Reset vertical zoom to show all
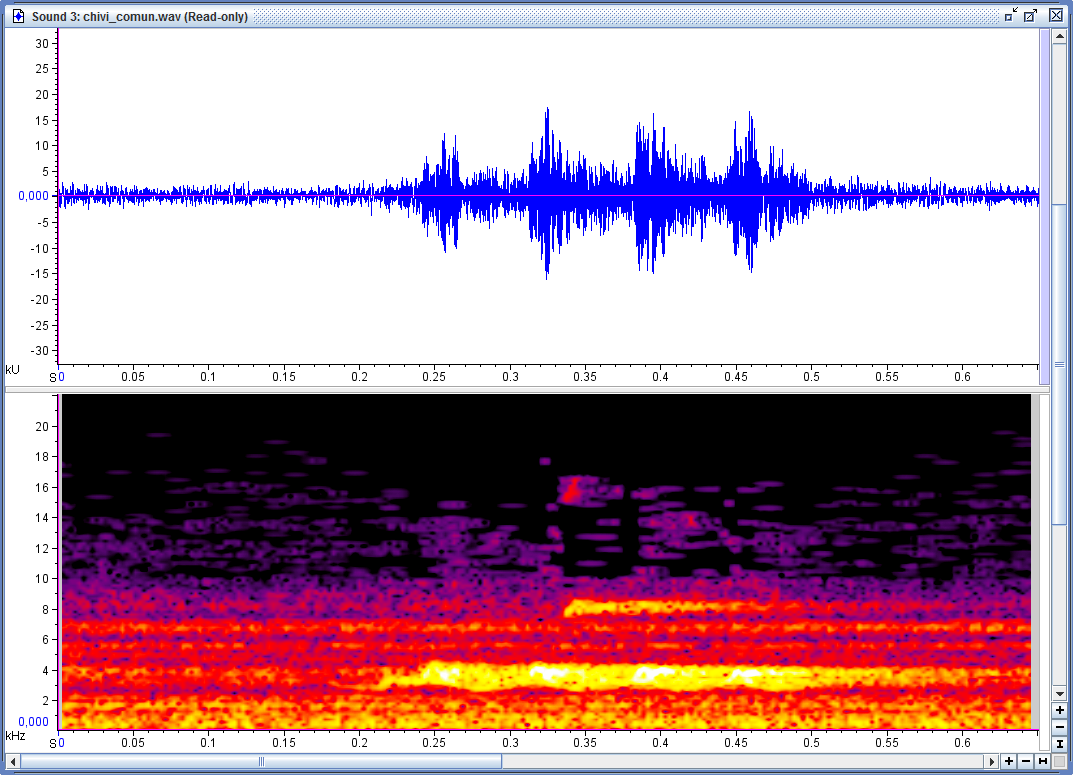 point(1059,744)
